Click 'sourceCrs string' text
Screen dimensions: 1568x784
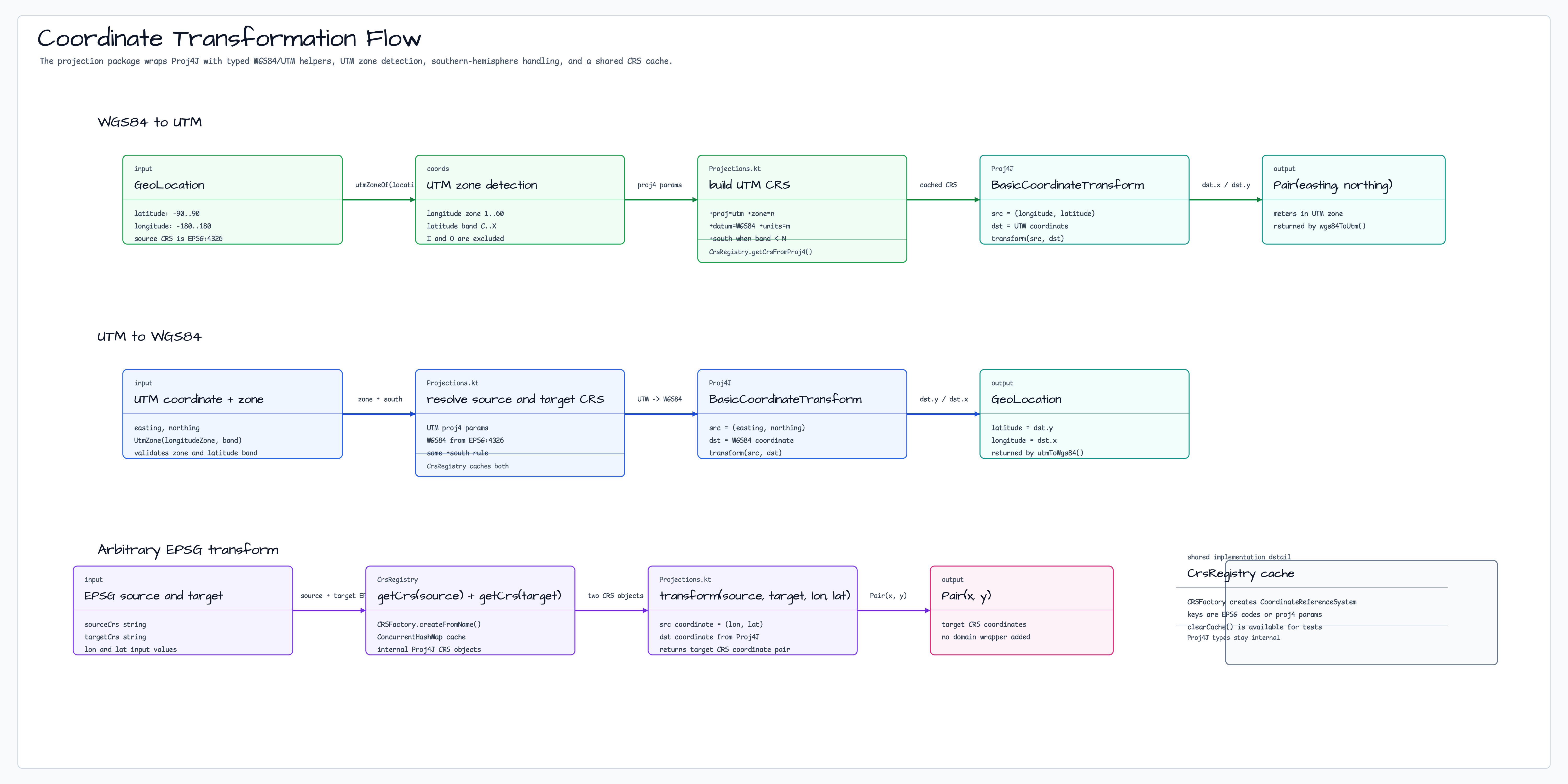(115, 625)
